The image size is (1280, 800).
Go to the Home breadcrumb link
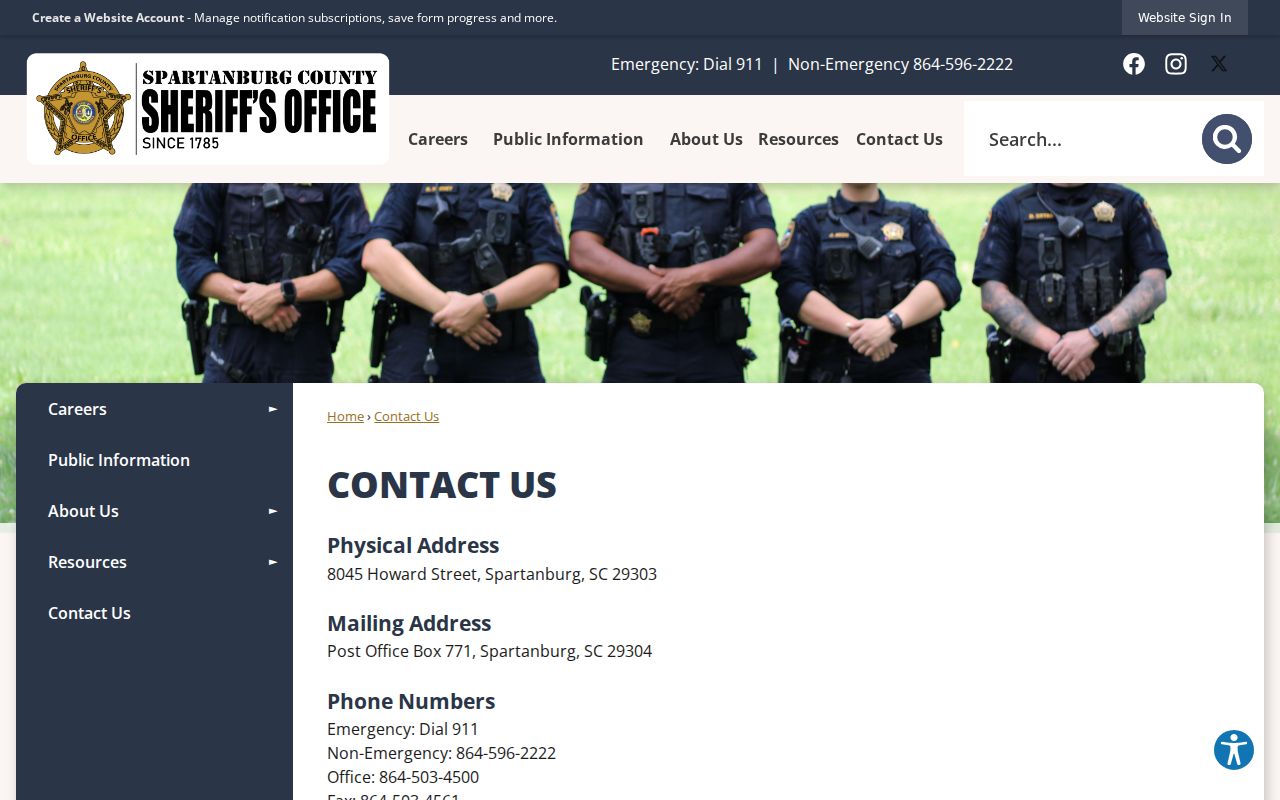coord(345,416)
